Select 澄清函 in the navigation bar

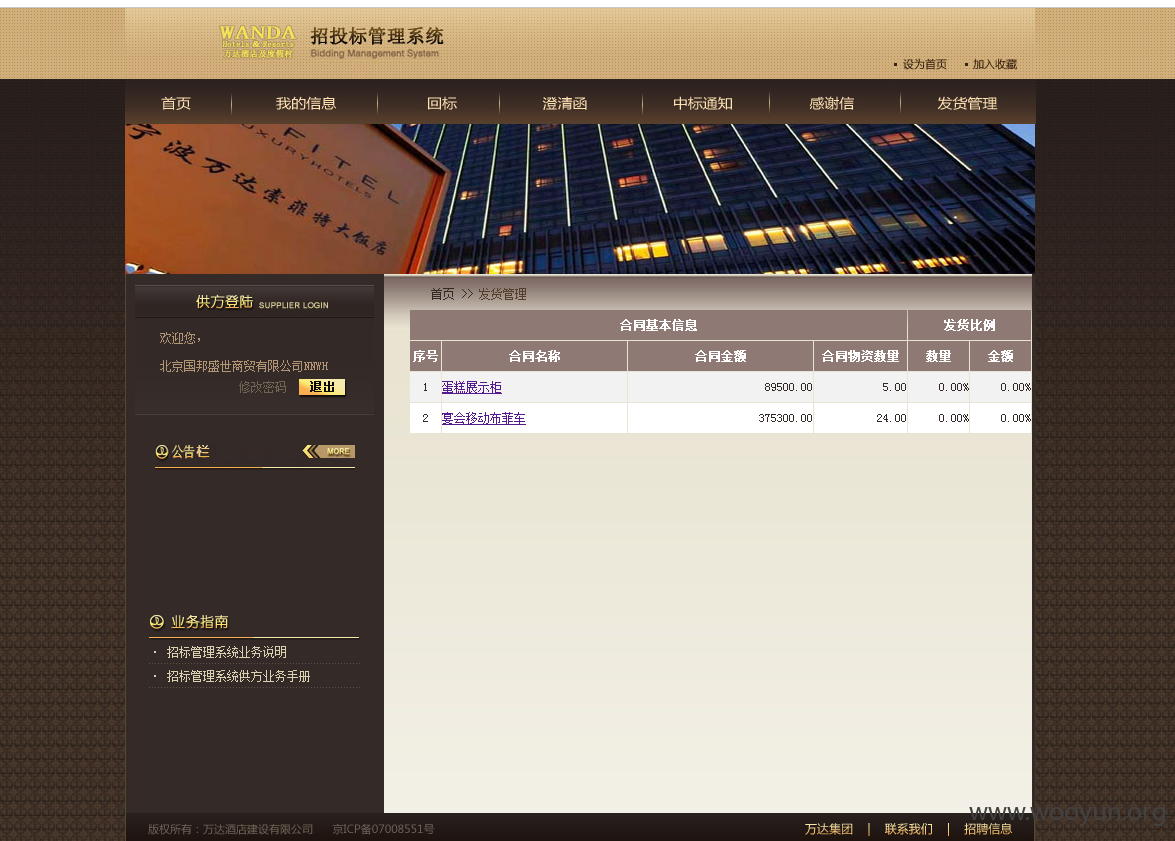565,103
